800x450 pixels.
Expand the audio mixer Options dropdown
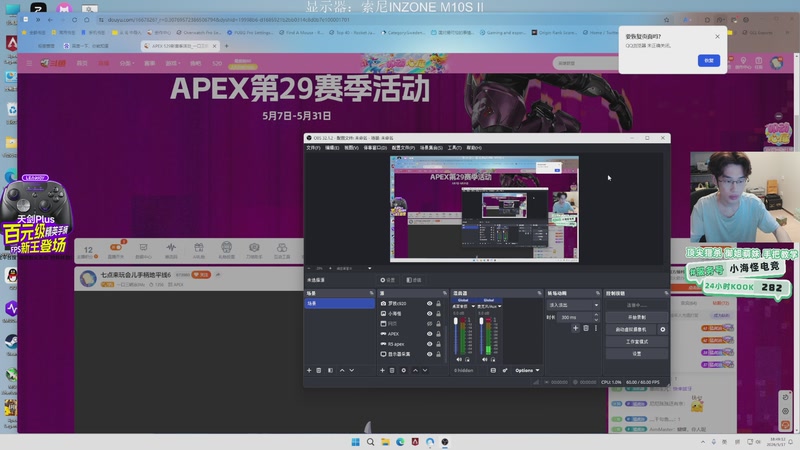click(527, 370)
